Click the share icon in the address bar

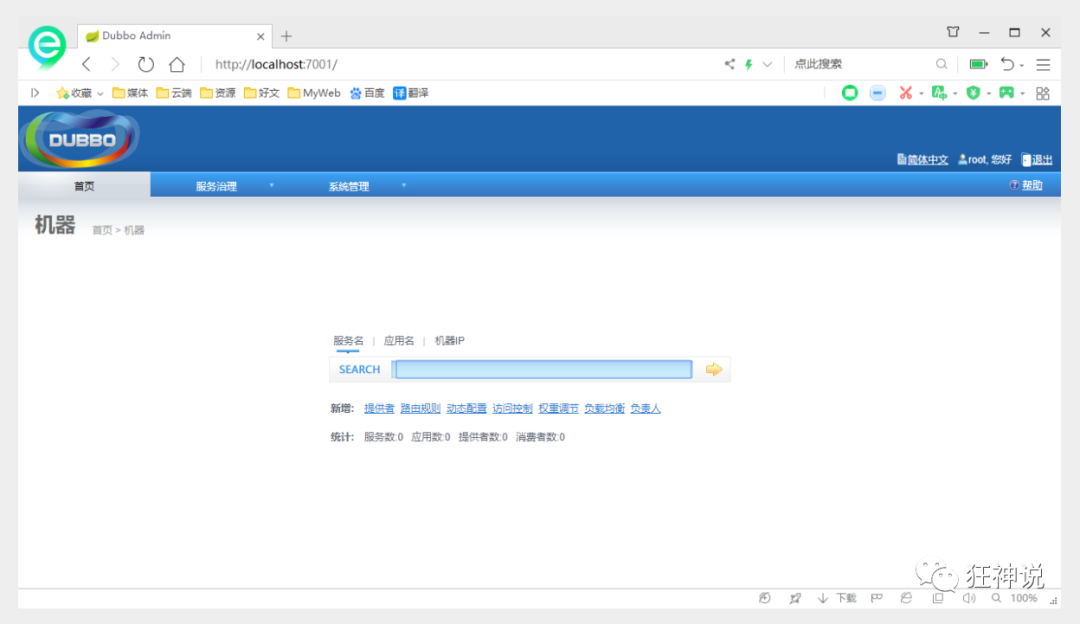pyautogui.click(x=729, y=64)
